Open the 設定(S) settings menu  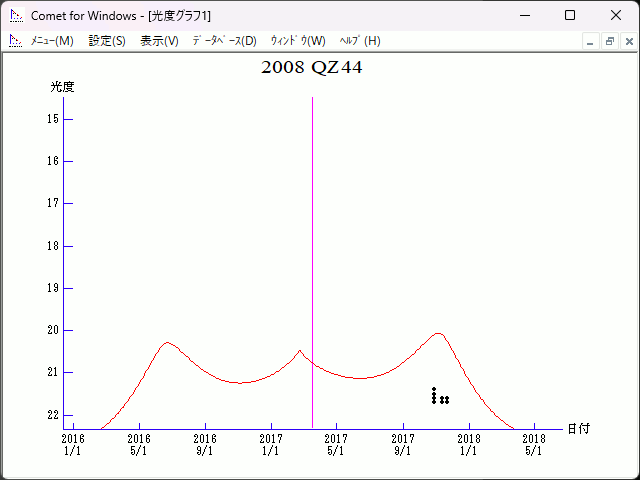click(x=107, y=41)
